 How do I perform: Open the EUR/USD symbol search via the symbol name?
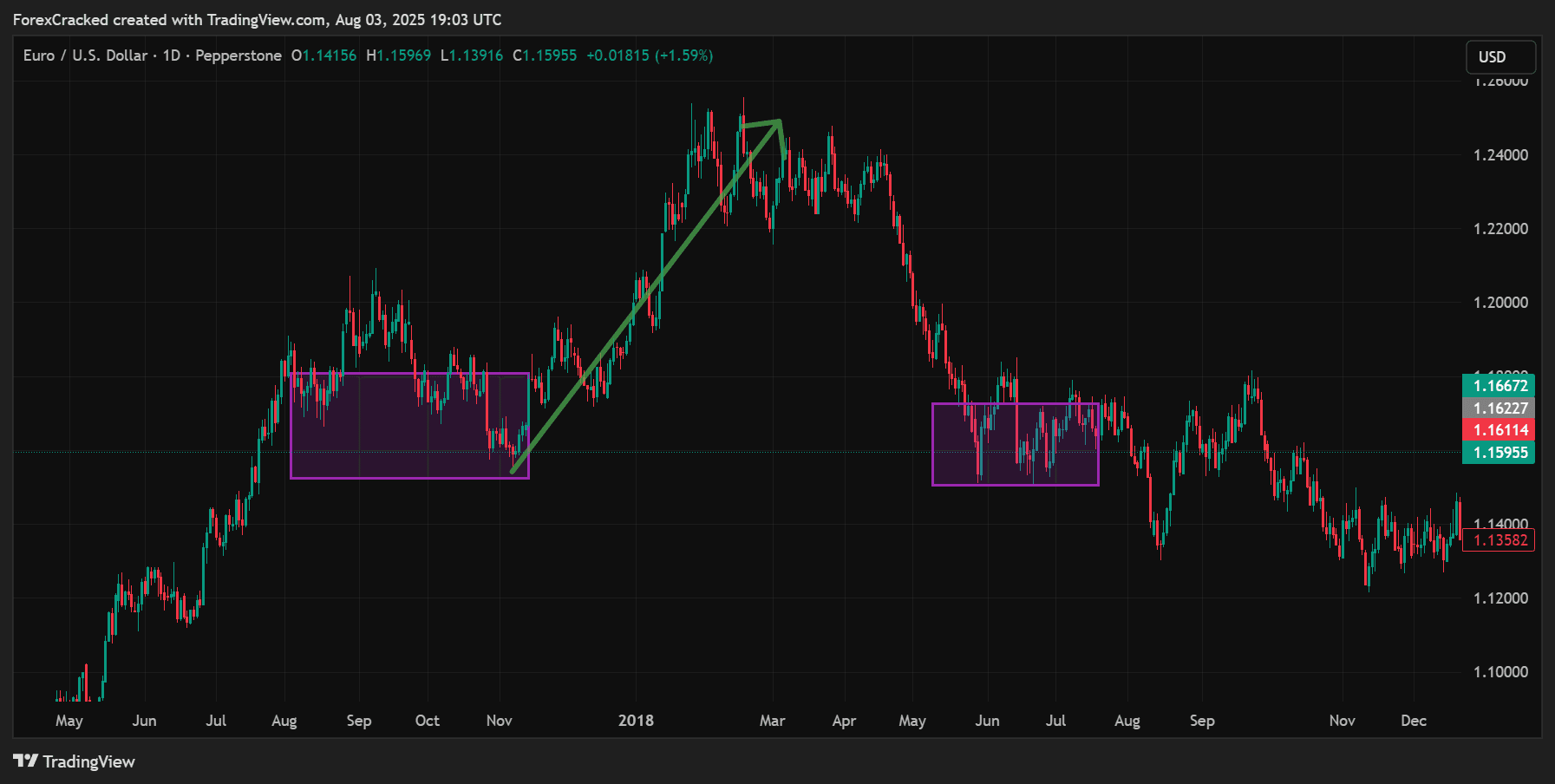click(x=84, y=55)
